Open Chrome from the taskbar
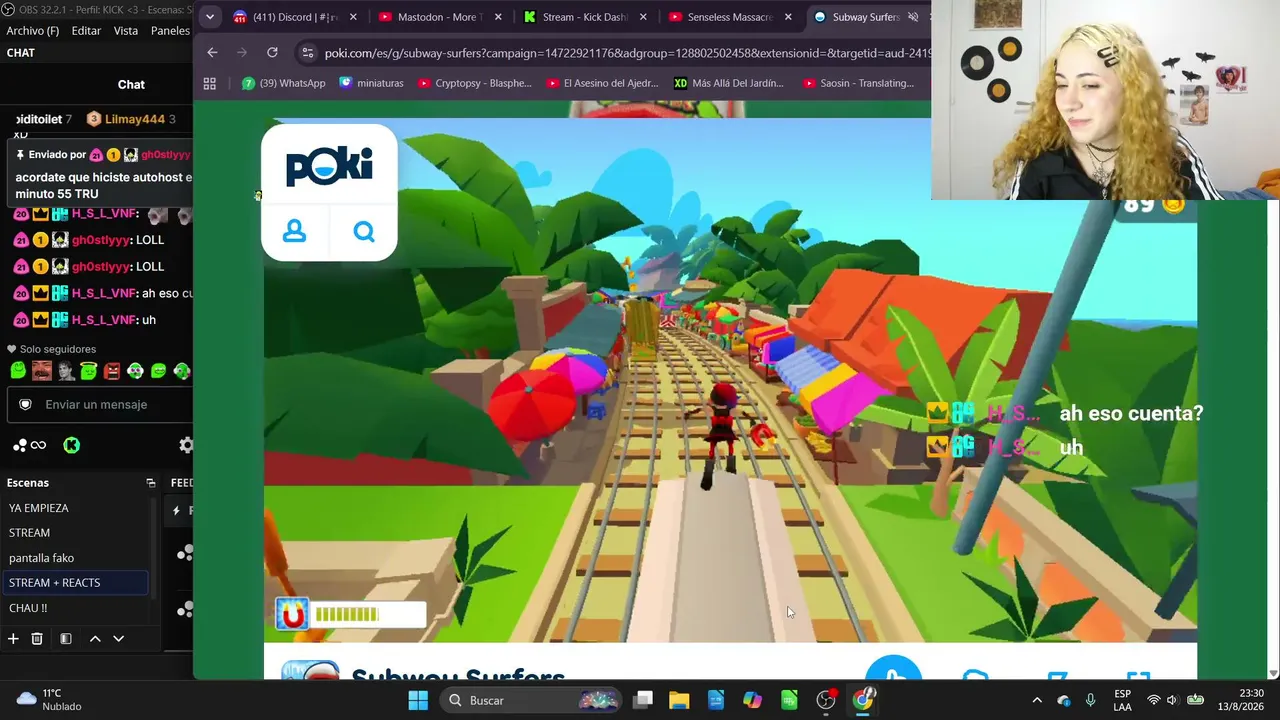The width and height of the screenshot is (1280, 720). pos(863,700)
